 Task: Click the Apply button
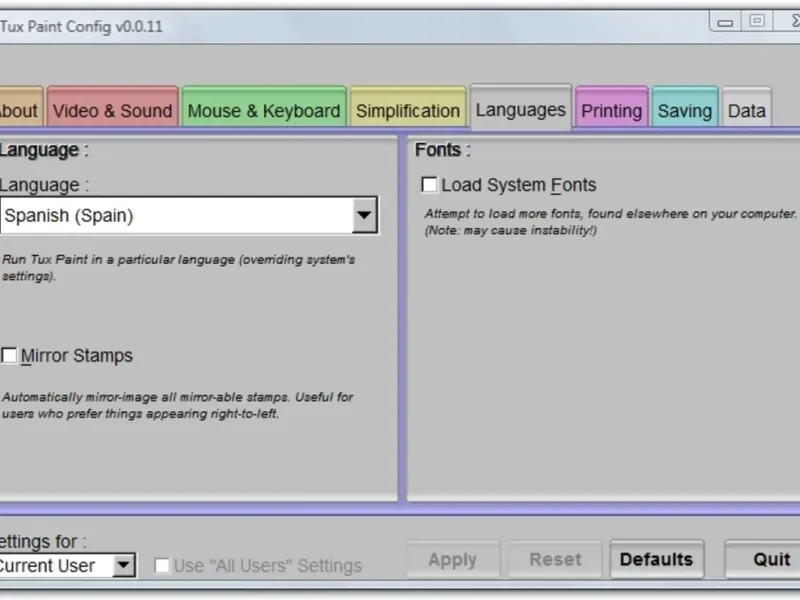coord(453,560)
